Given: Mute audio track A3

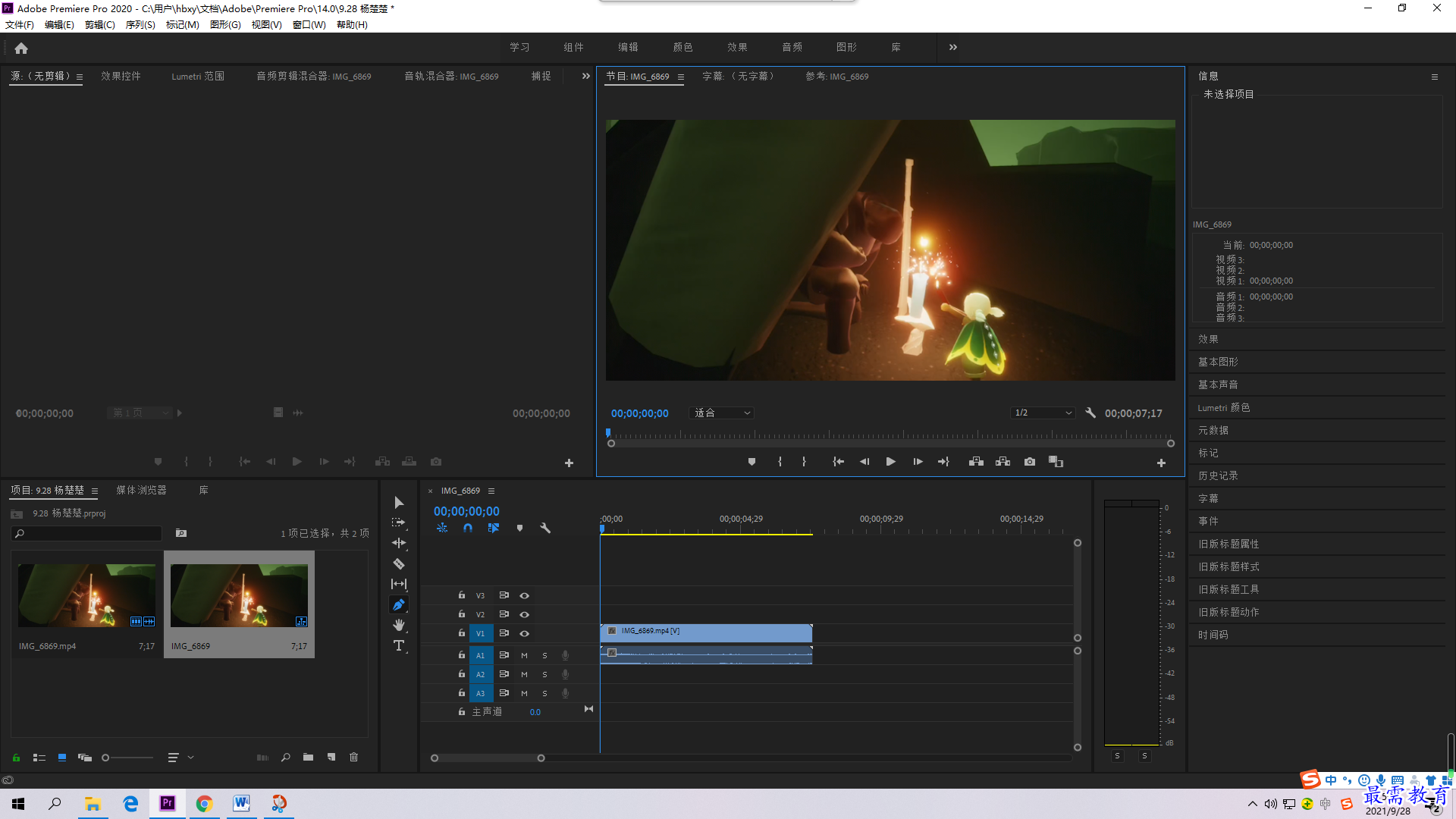Looking at the screenshot, I should coord(524,693).
